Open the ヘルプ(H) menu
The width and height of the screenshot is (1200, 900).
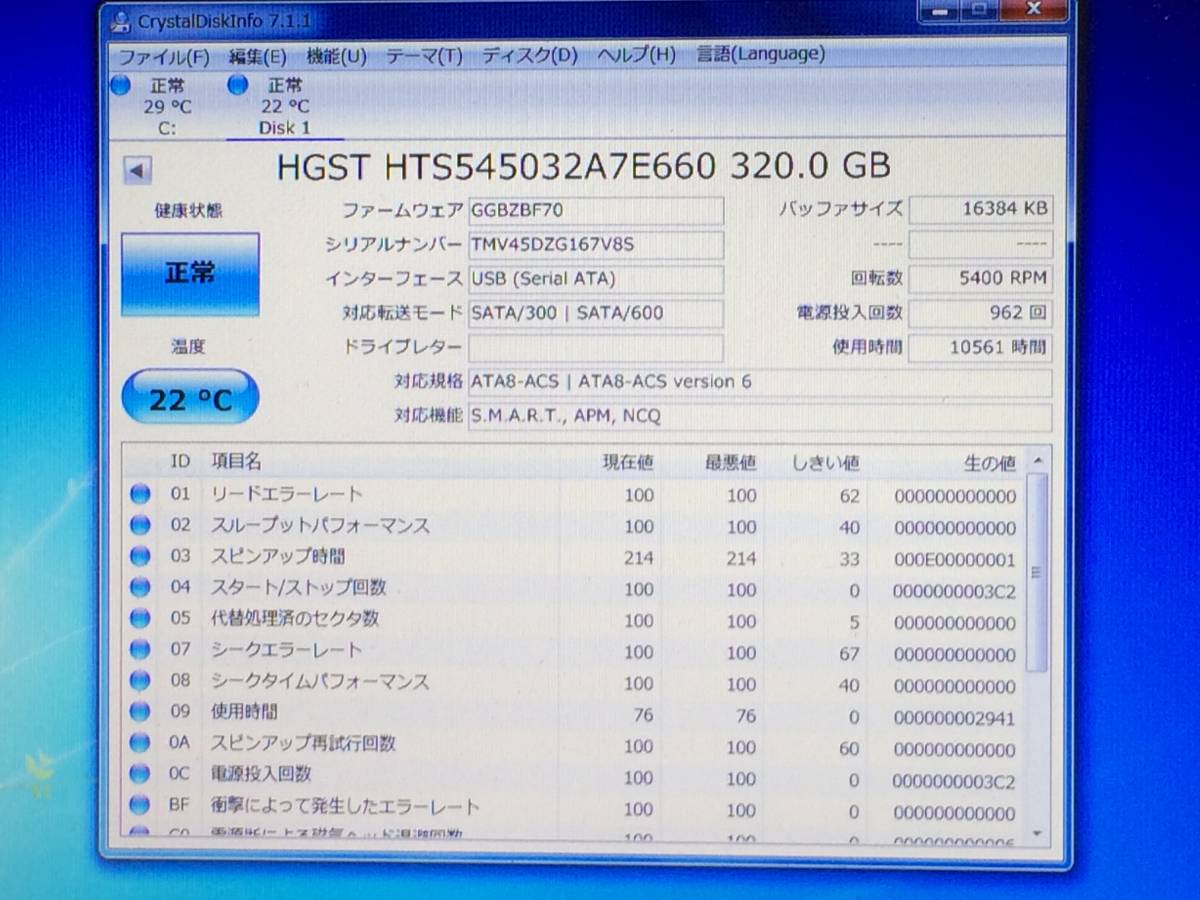click(x=636, y=54)
